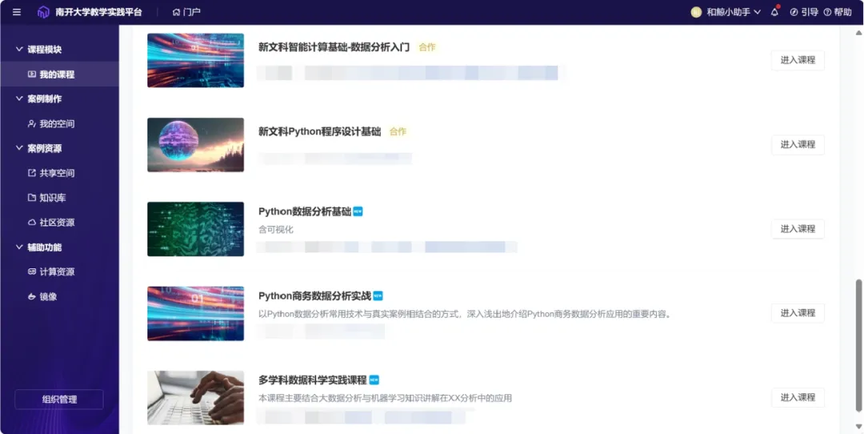Open notifications bell icon

775,12
